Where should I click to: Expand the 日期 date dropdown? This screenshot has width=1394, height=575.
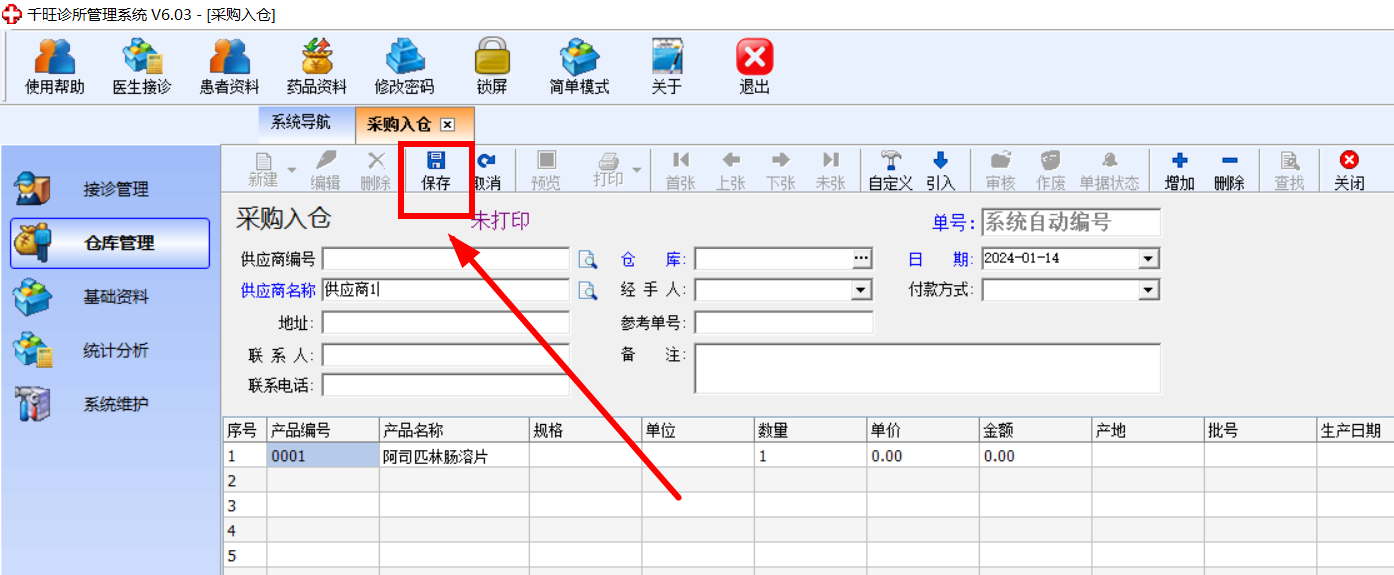(x=1149, y=259)
